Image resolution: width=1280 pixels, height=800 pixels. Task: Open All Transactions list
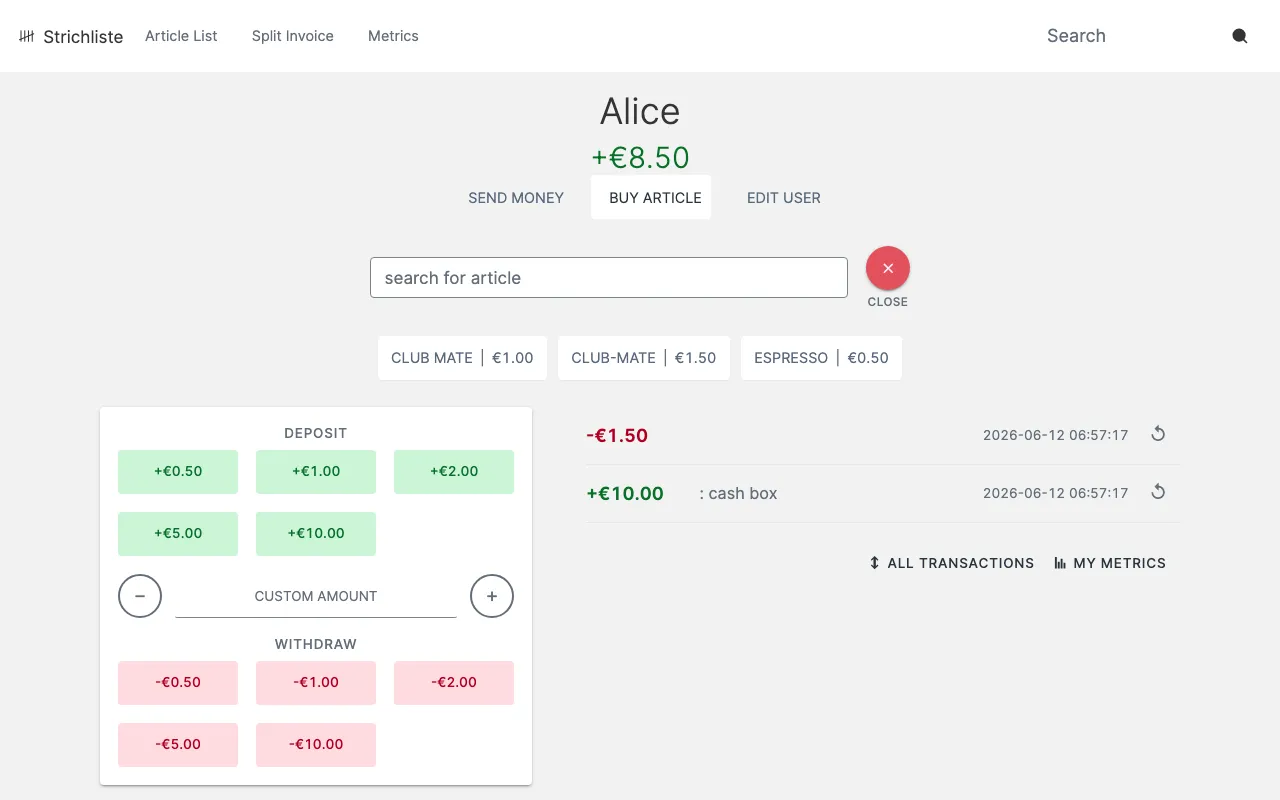tap(951, 563)
